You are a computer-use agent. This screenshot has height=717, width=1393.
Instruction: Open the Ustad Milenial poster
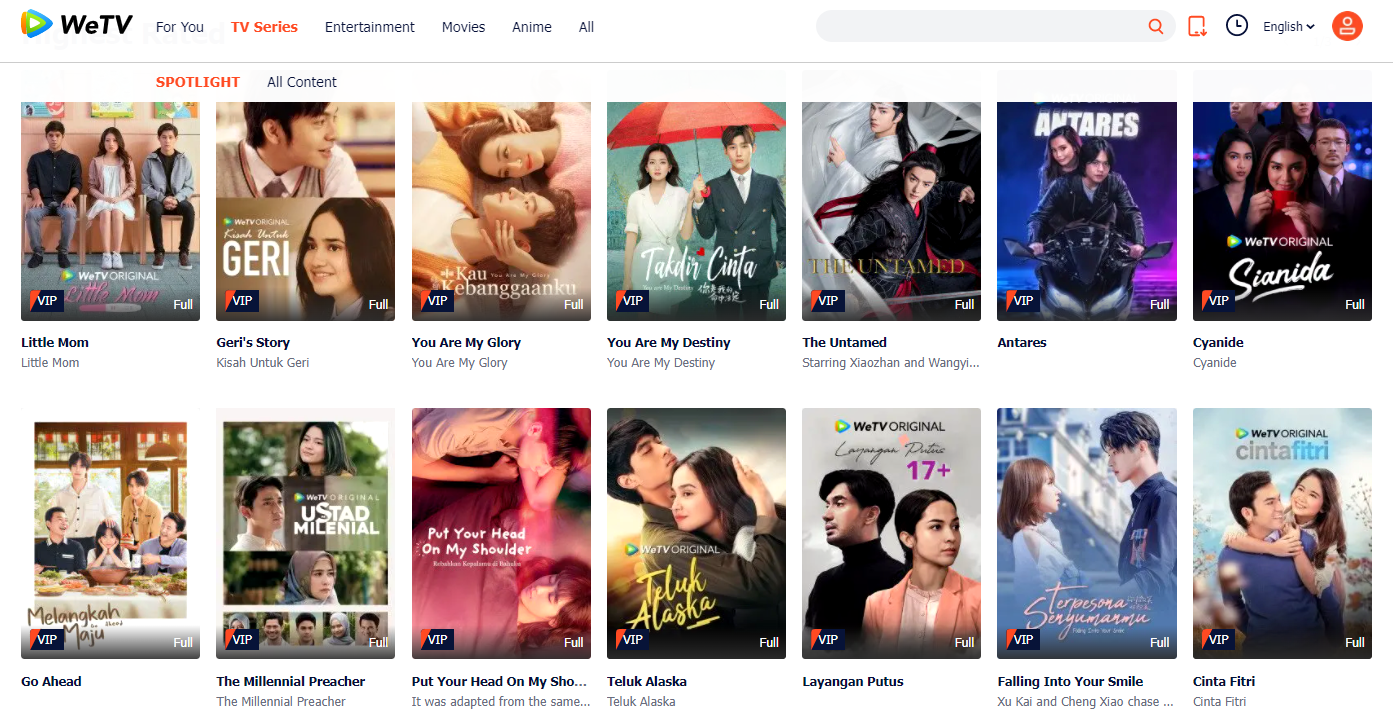pyautogui.click(x=305, y=533)
